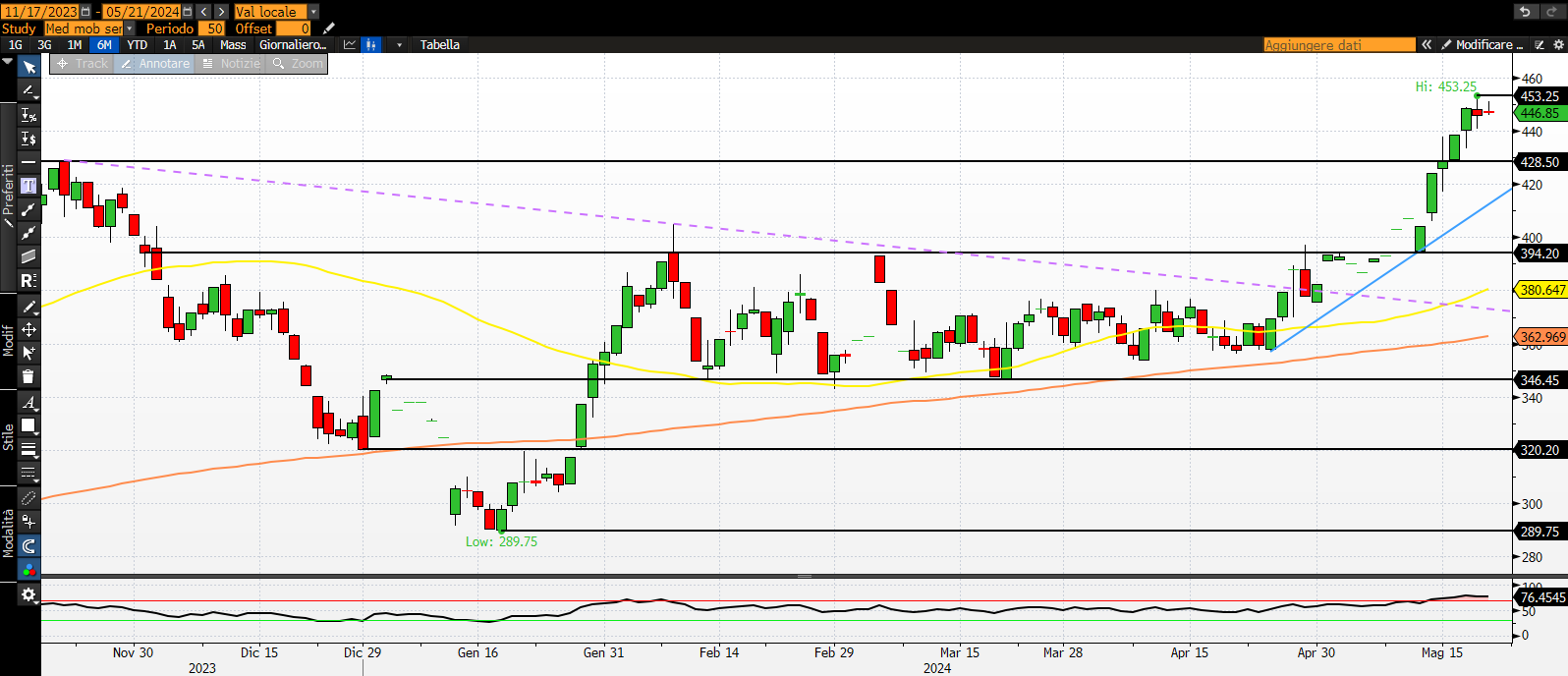Collapse the toolbar with triangle expander

point(8,61)
